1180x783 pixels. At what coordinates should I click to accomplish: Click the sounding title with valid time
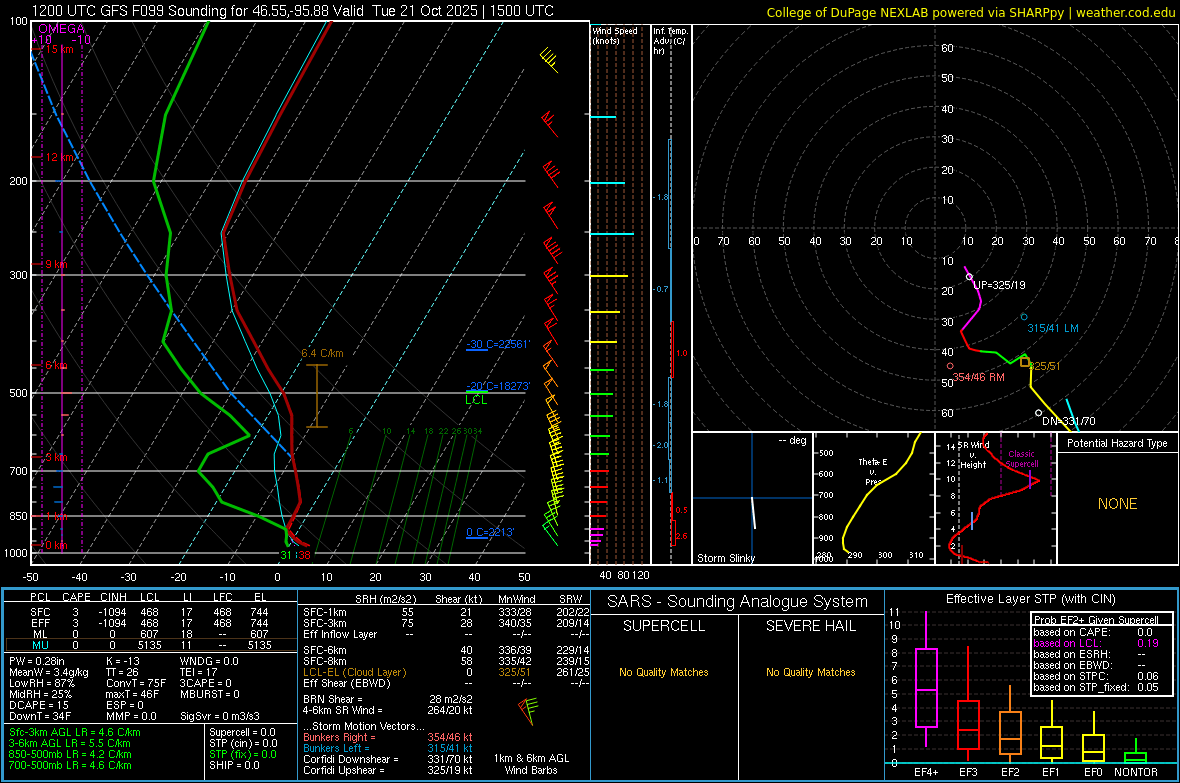pos(293,11)
